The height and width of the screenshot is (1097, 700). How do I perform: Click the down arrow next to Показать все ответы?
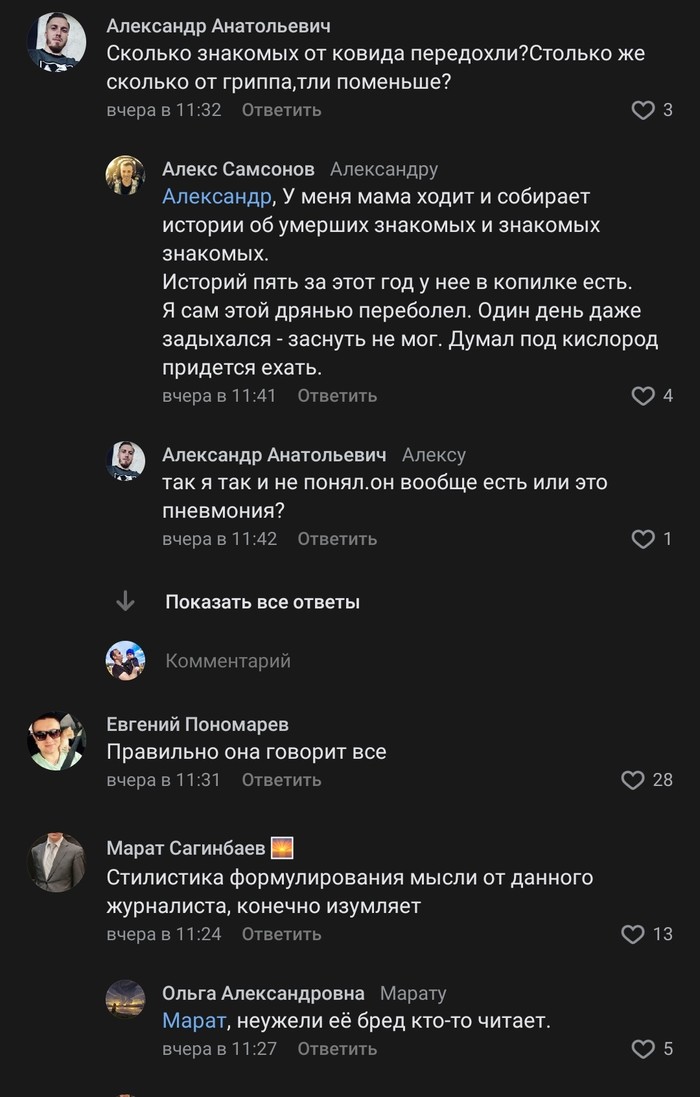[x=126, y=601]
